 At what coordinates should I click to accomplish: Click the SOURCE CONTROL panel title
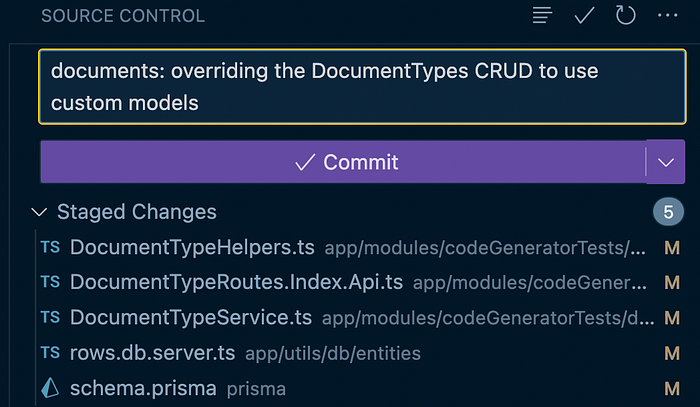[123, 16]
